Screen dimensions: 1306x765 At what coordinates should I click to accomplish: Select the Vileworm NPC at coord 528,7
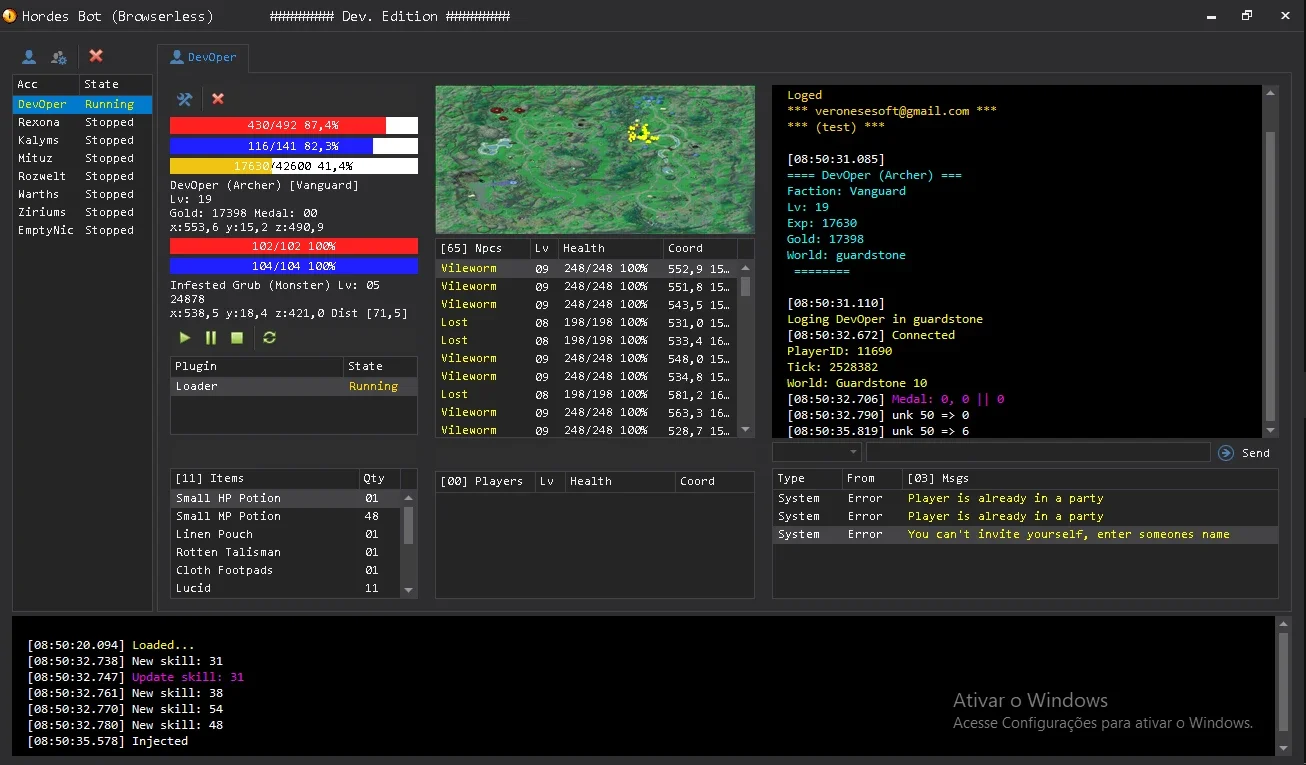(587, 430)
